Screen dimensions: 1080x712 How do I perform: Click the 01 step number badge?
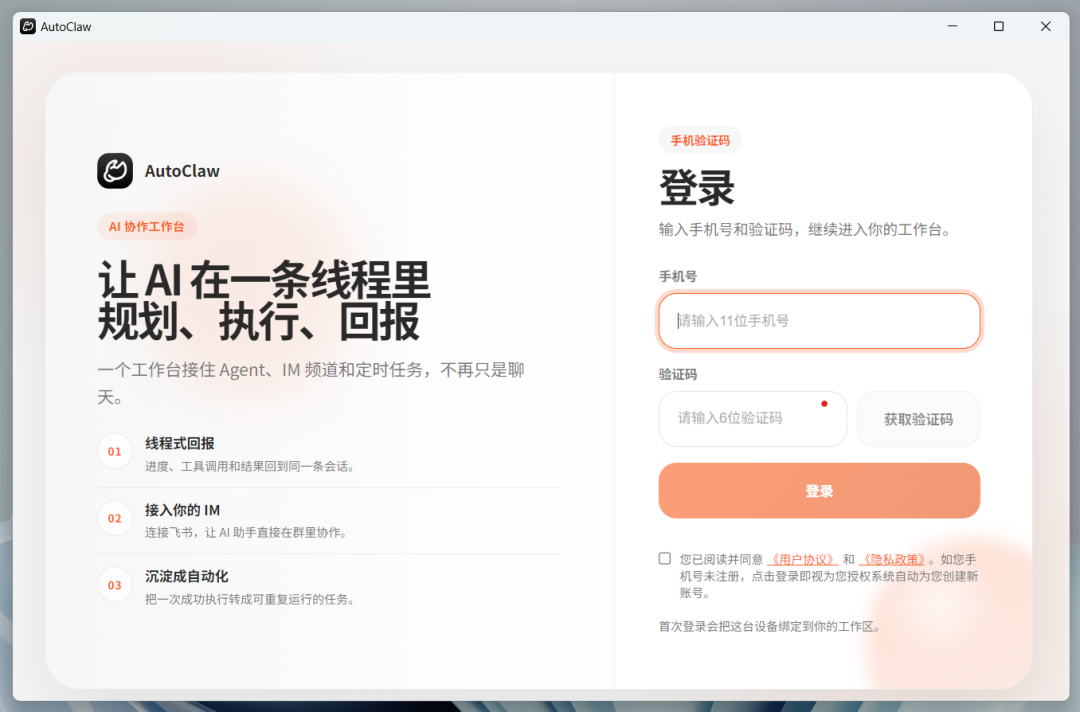point(114,452)
